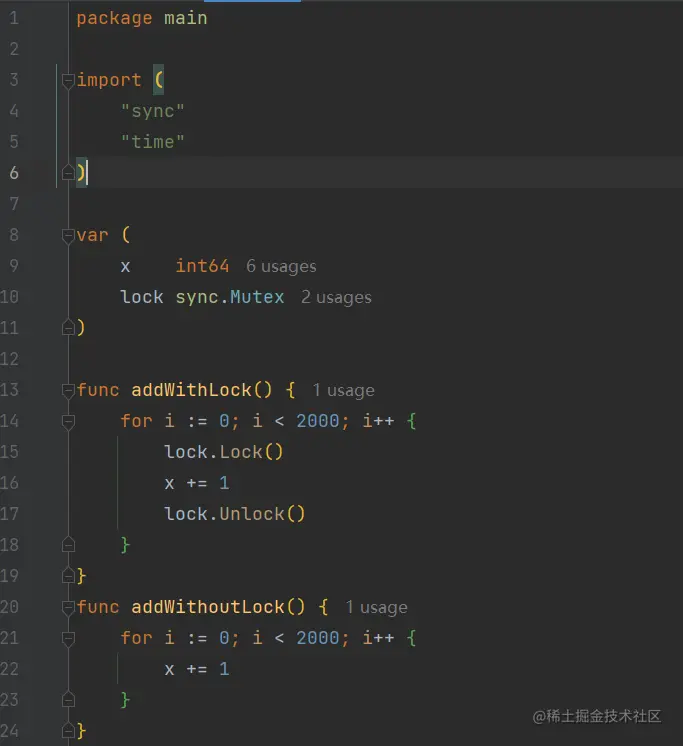Fold the var block on line 8
683x746 pixels.
[68, 236]
